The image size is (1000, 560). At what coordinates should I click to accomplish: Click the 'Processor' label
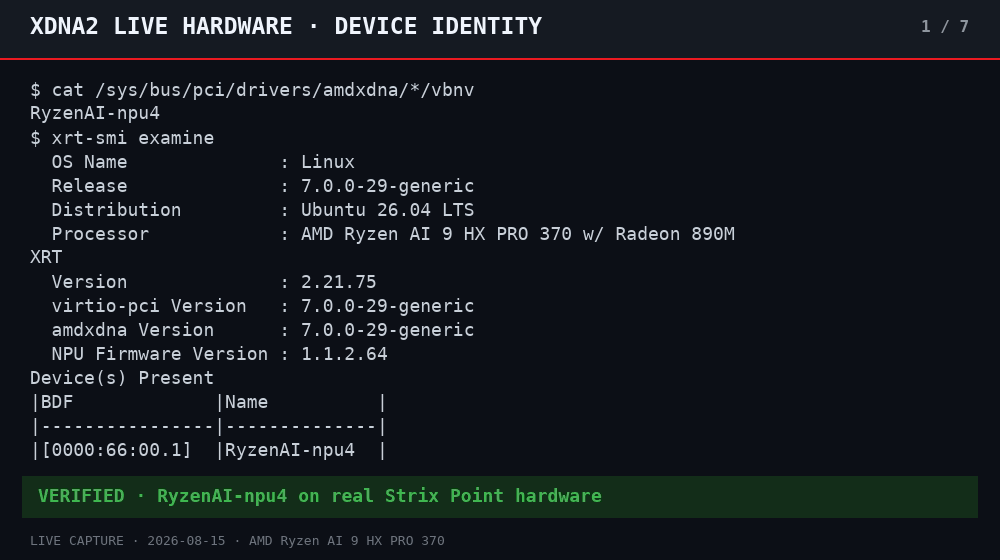(x=100, y=234)
